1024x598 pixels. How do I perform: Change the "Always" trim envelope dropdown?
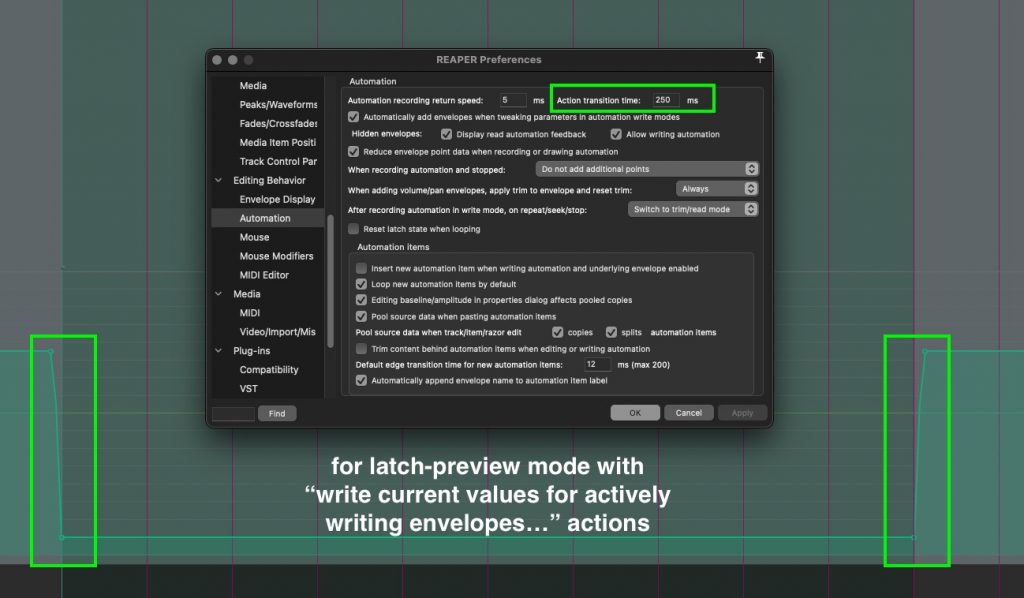pyautogui.click(x=717, y=188)
